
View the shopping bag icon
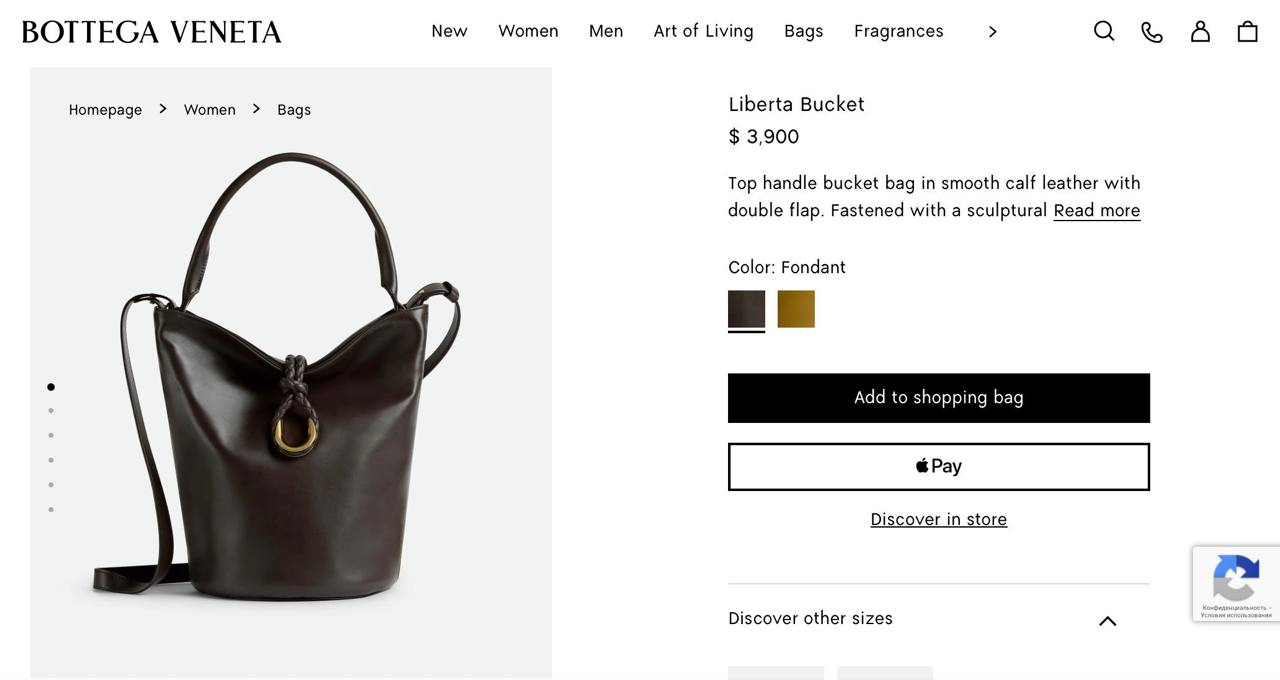pyautogui.click(x=1246, y=31)
